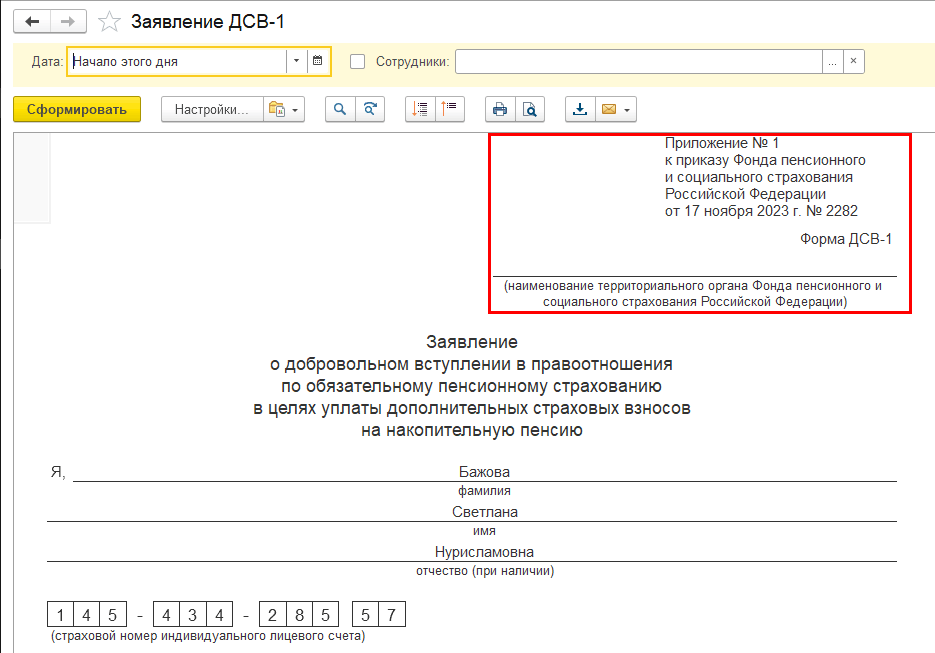Click the Сотрудники input field
The image size is (935, 653).
(x=638, y=62)
